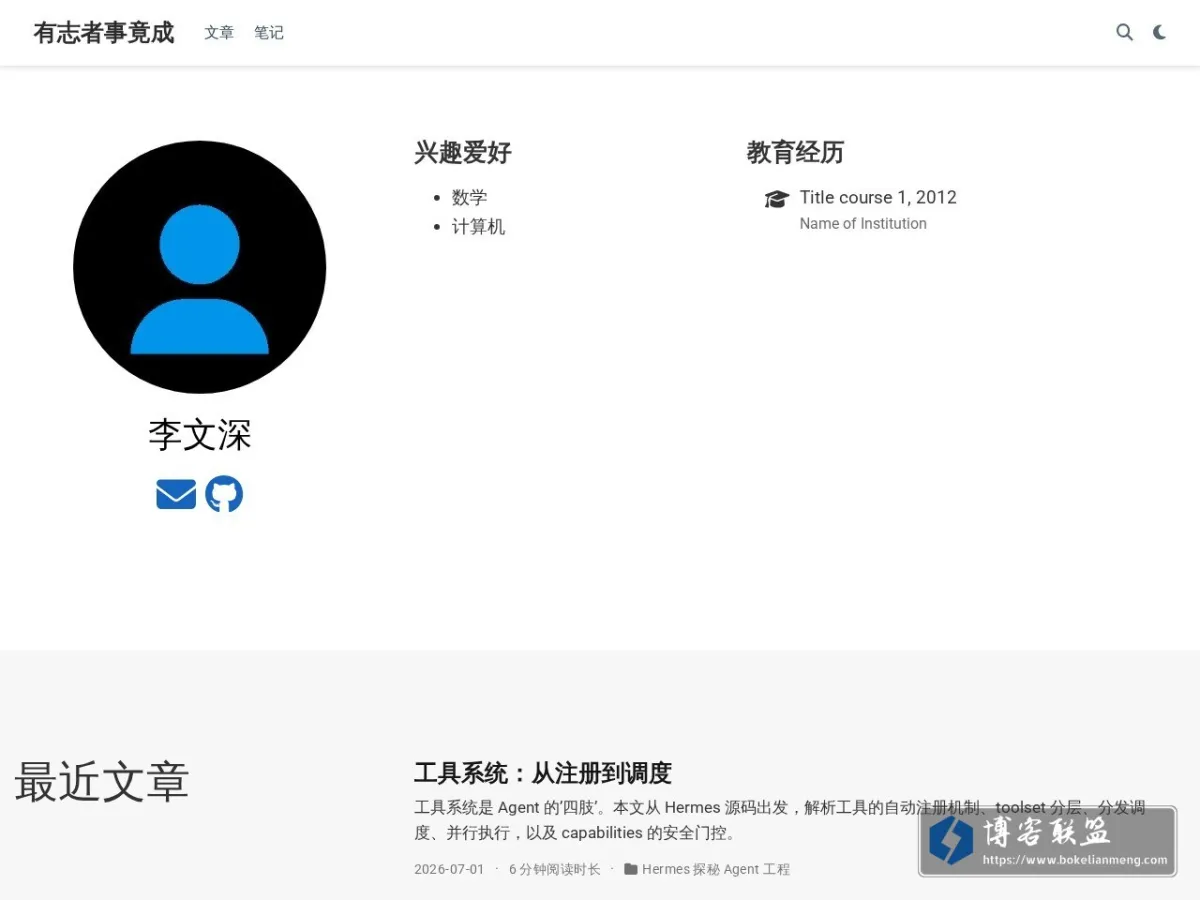Image resolution: width=1200 pixels, height=900 pixels.
Task: Click the article summary about Hermes 源码
Action: [780, 820]
